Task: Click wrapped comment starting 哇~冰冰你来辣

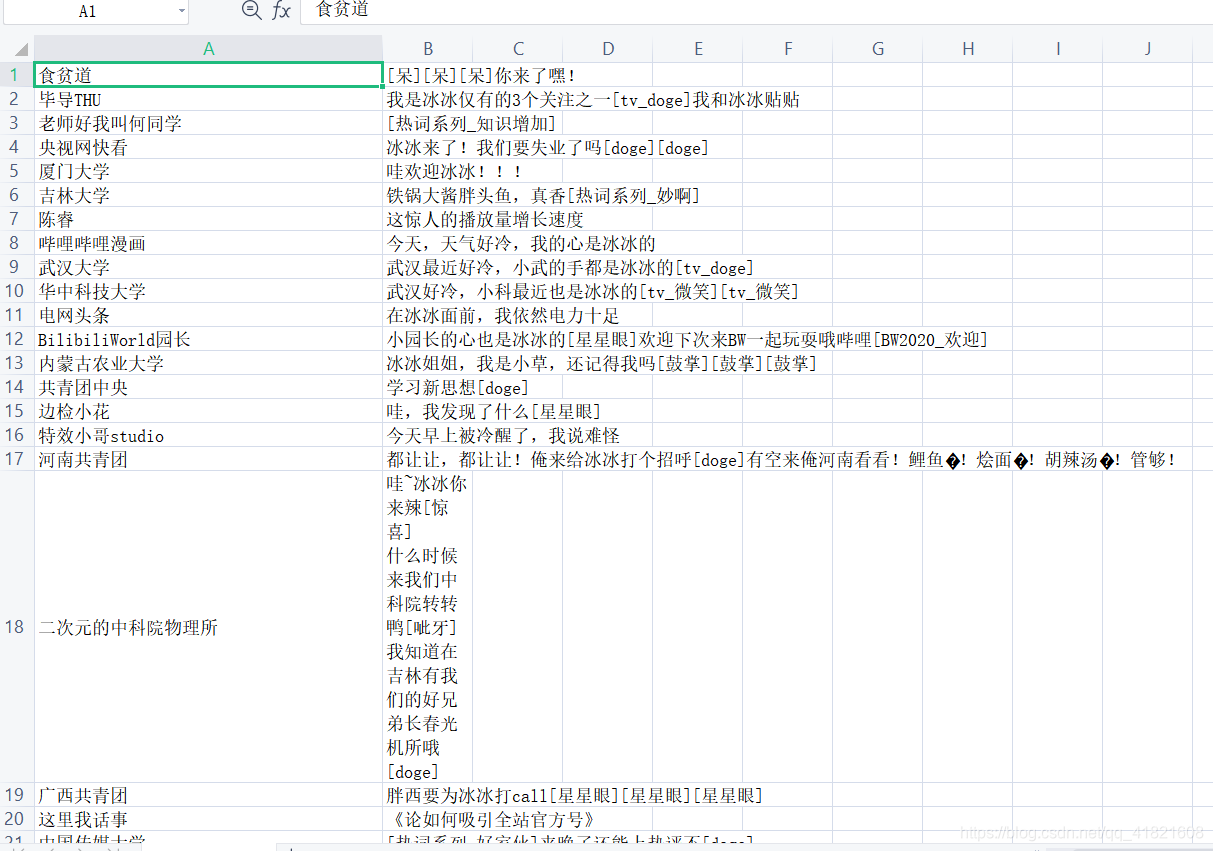Action: click(x=428, y=627)
